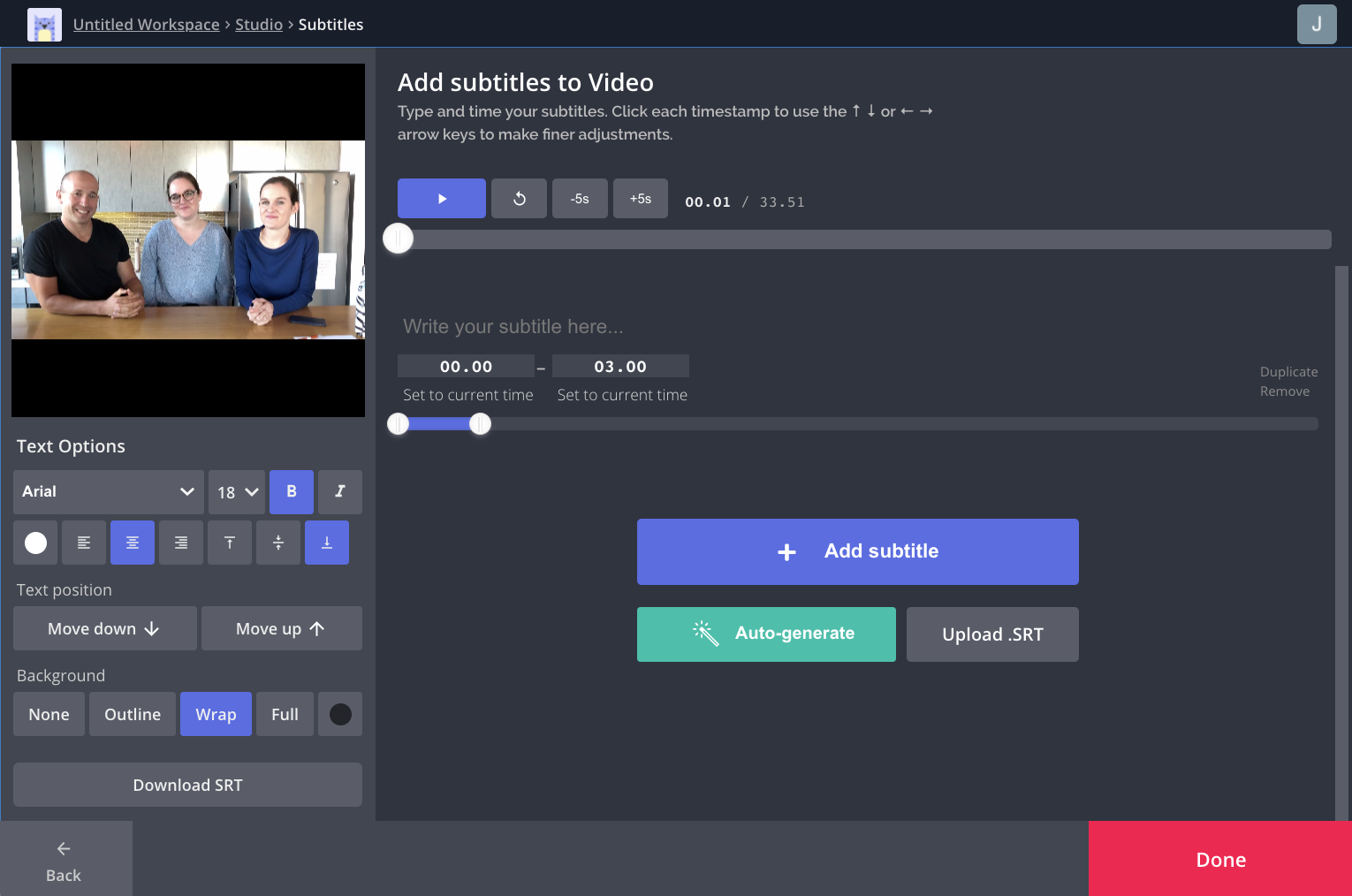The width and height of the screenshot is (1352, 896).
Task: Open the Auto-generate subtitles feature
Action: (765, 634)
